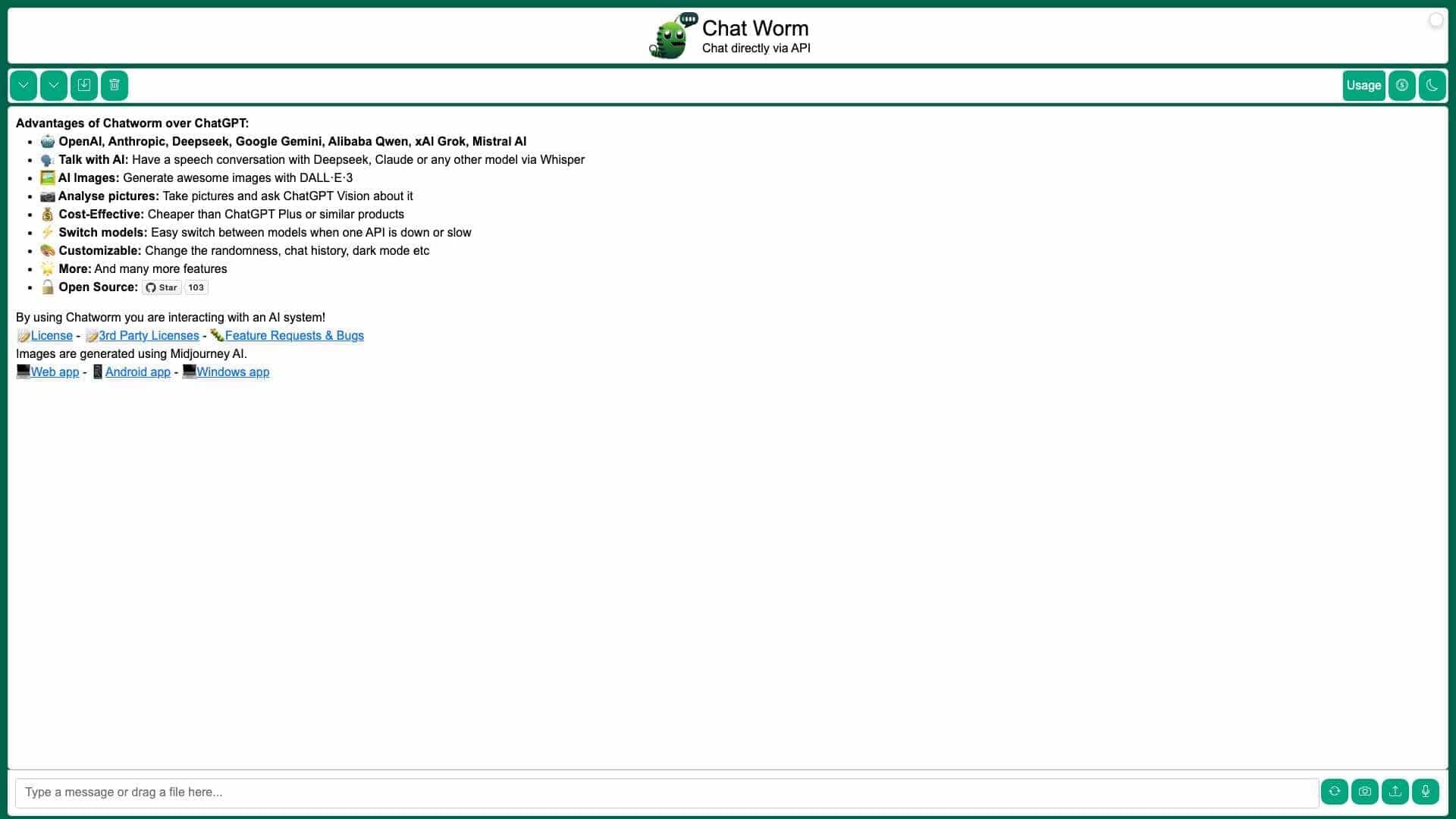The height and width of the screenshot is (819, 1456).
Task: Click the save/download chat icon
Action: click(84, 85)
